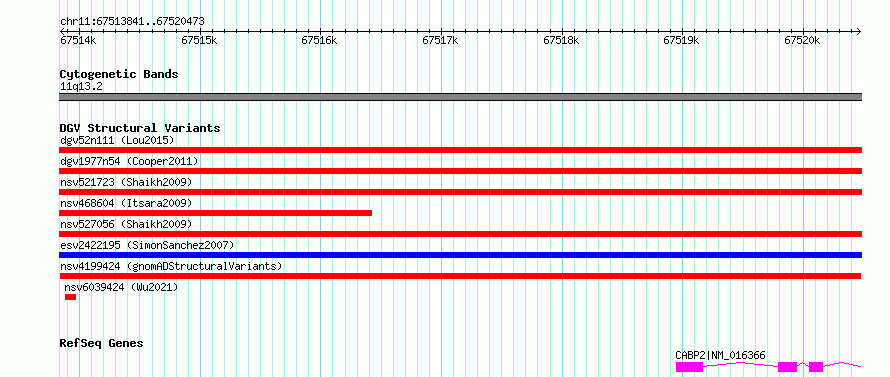Click the 67516k ruler tick label
This screenshot has width=890, height=377.
[320, 40]
